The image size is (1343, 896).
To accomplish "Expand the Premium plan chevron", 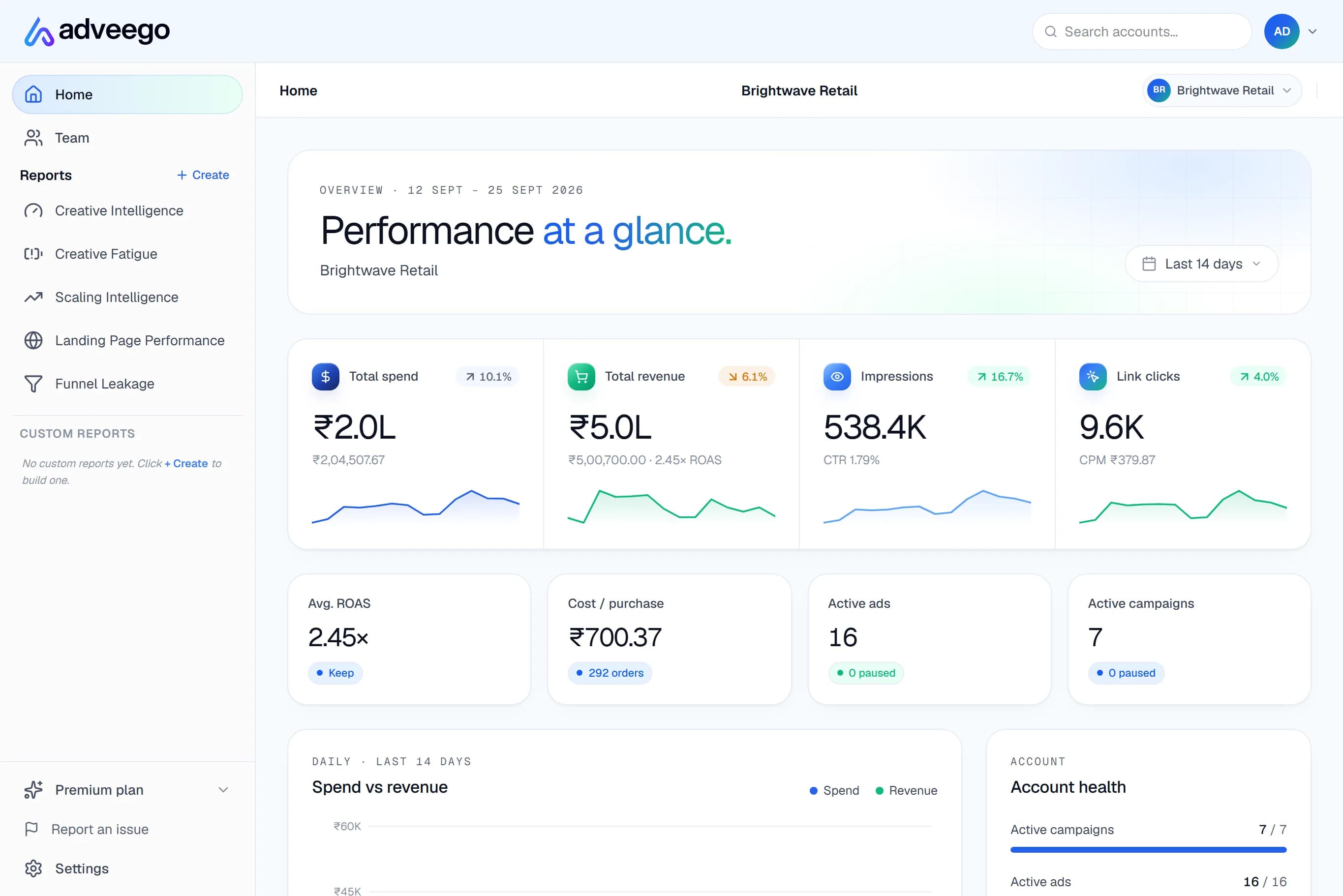I will point(223,790).
